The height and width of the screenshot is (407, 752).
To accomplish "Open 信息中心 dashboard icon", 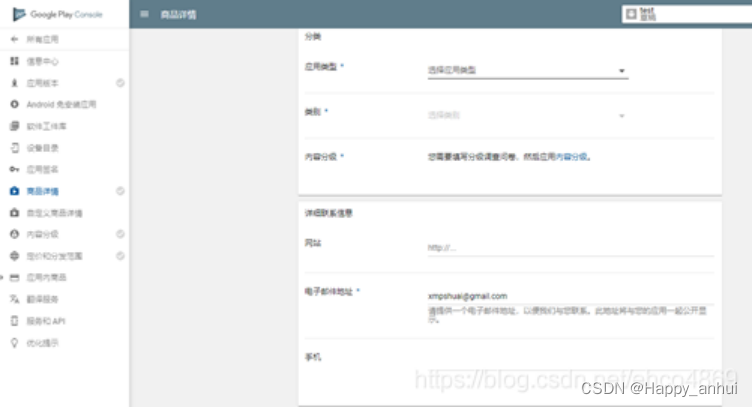I will (14, 61).
